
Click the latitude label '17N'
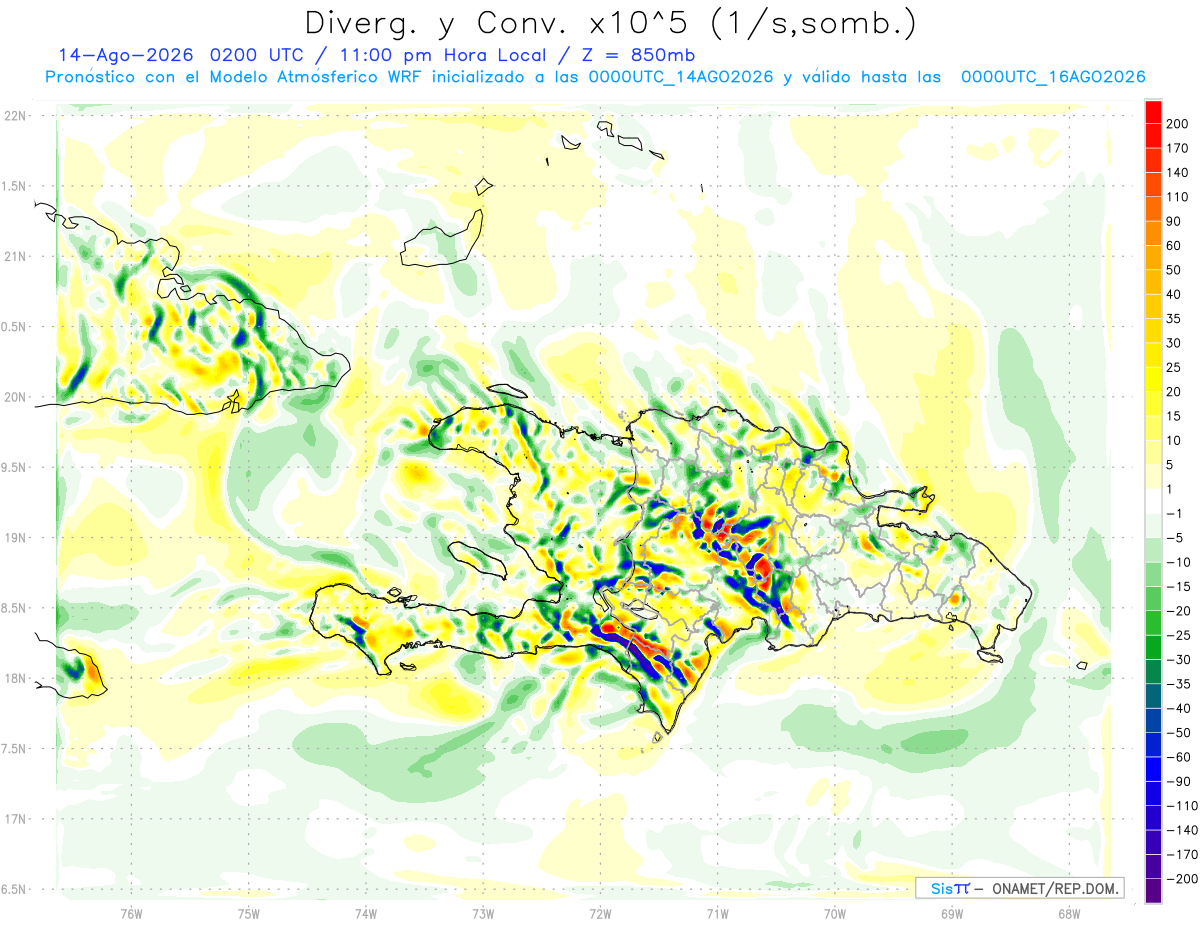point(15,819)
